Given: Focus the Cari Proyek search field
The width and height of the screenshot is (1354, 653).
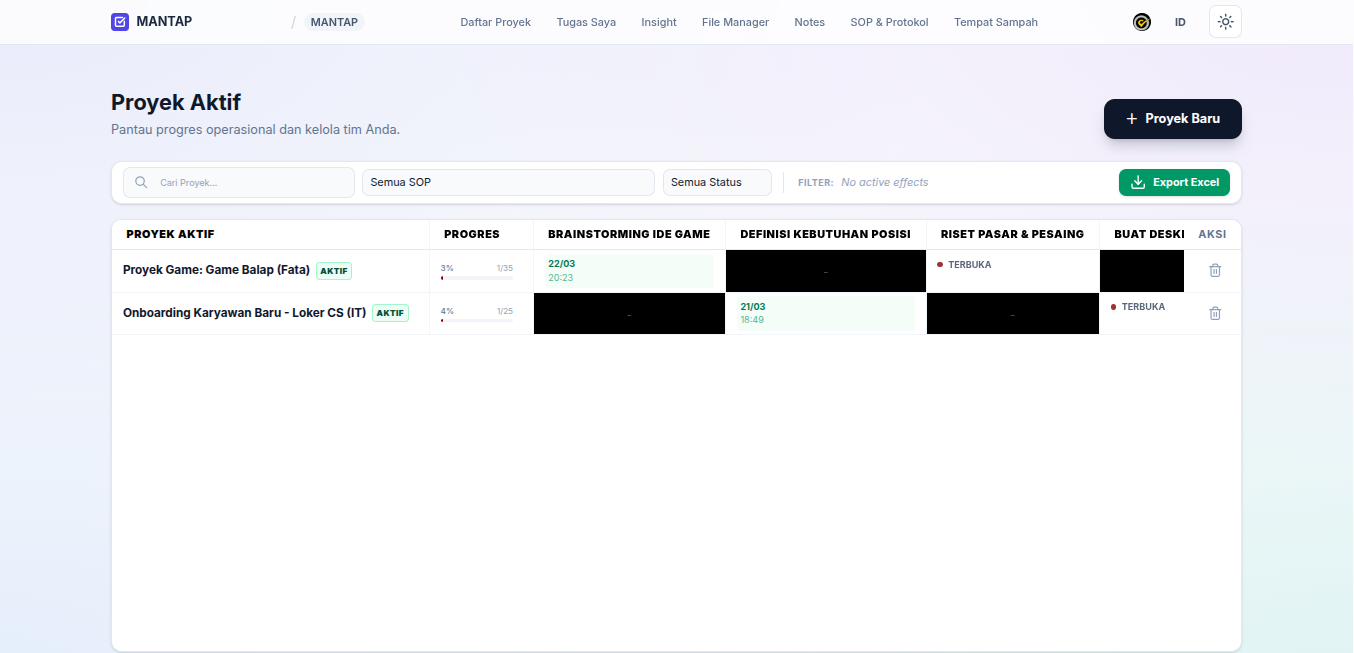Looking at the screenshot, I should (239, 182).
